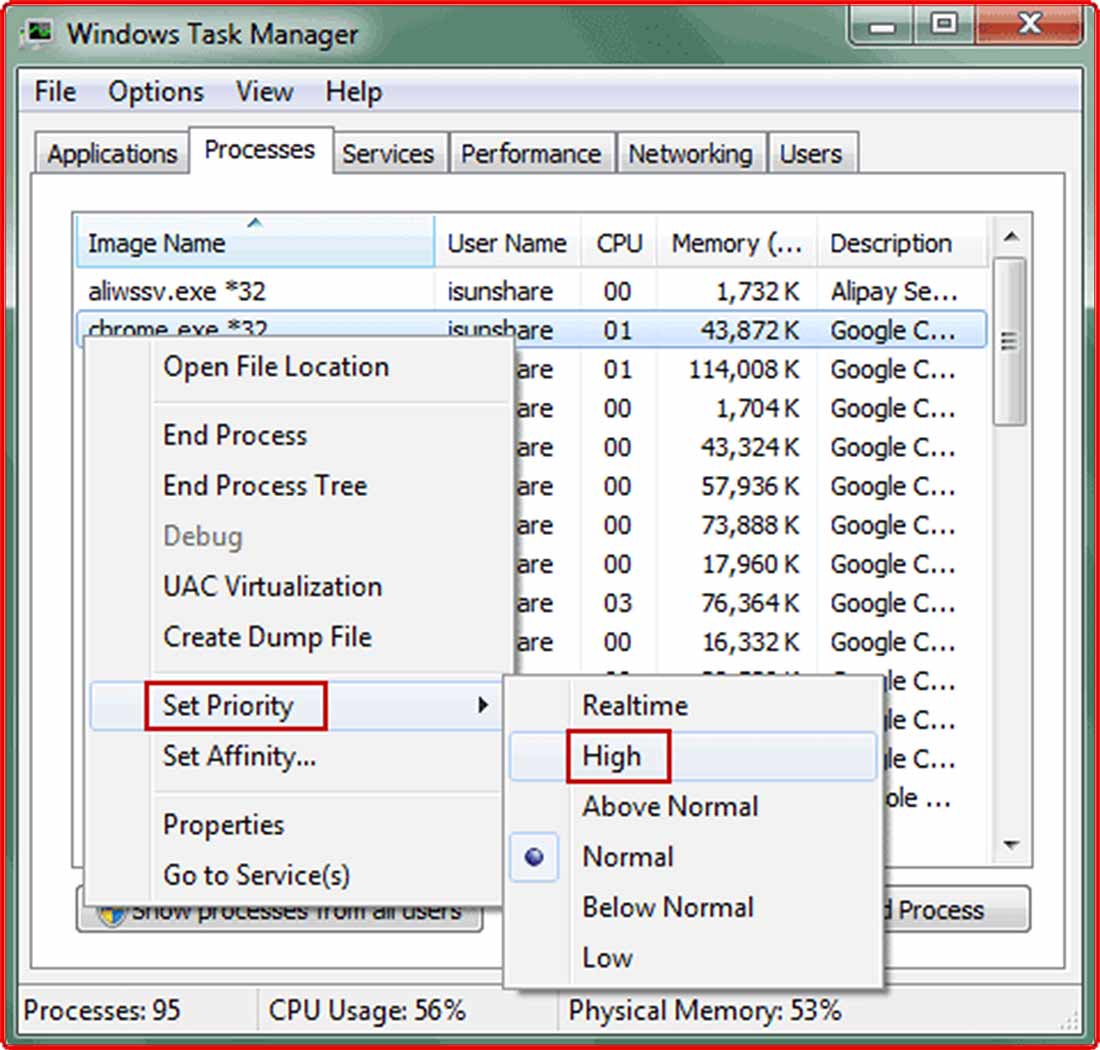Screen dimensions: 1100x1050
Task: Switch to the Services tab
Action: point(388,154)
